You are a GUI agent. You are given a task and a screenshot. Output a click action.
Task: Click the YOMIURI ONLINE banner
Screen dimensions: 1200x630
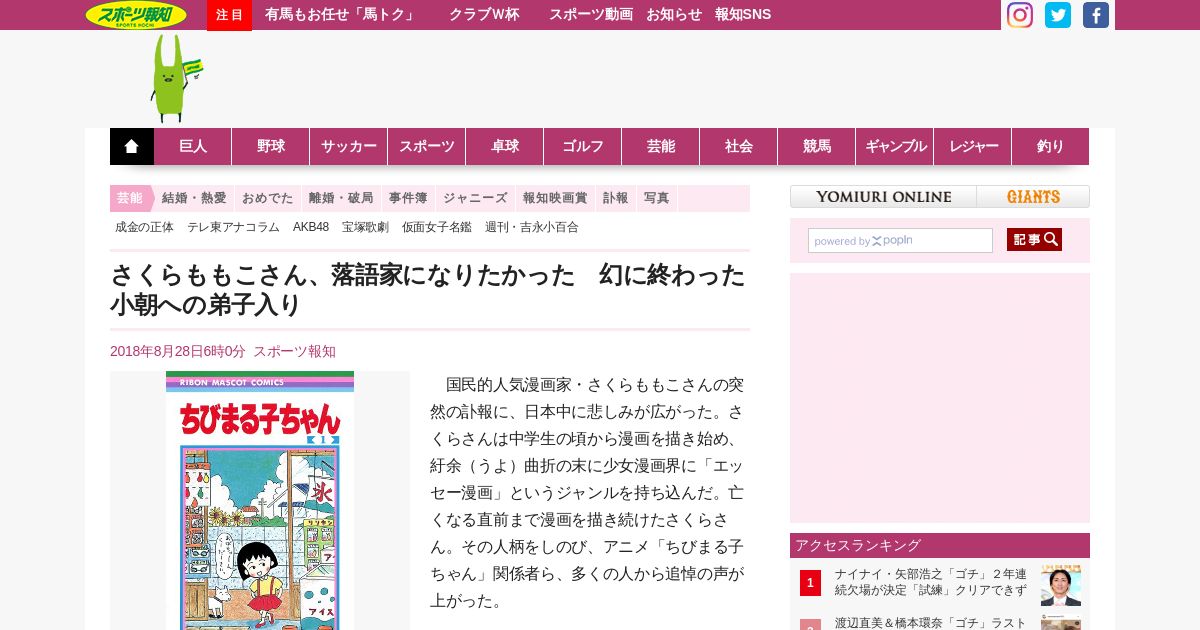click(x=883, y=197)
